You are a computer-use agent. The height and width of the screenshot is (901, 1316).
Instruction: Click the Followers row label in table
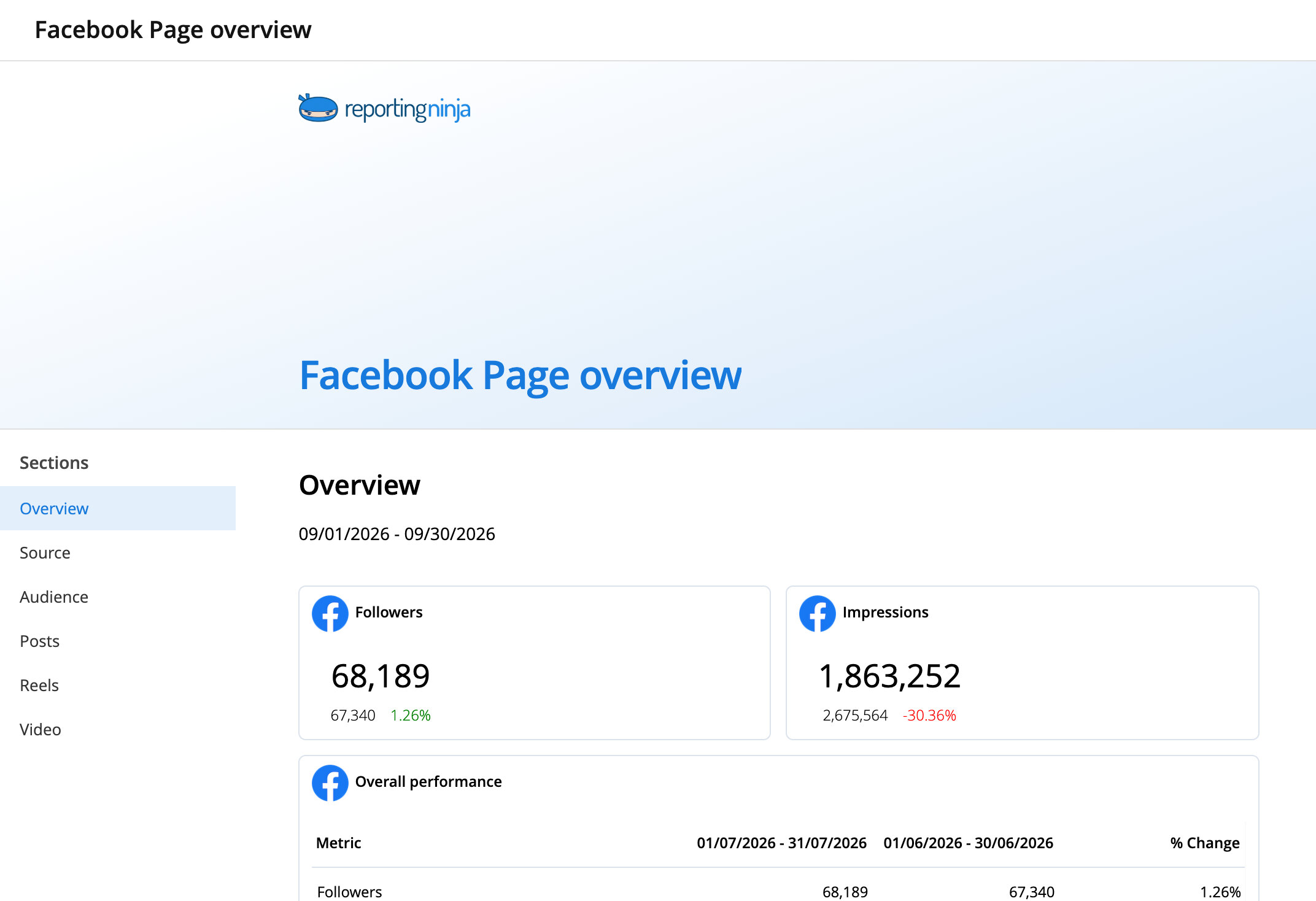(x=349, y=892)
